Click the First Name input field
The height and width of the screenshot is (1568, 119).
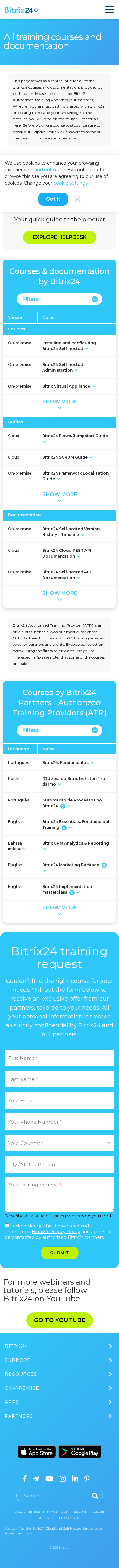click(x=60, y=1057)
